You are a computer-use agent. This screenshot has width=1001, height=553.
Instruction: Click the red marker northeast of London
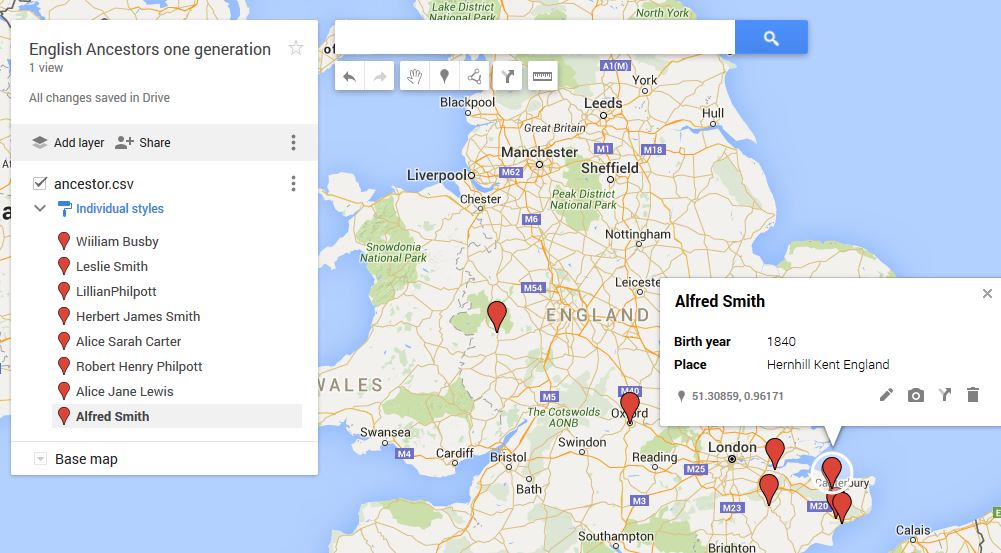tap(774, 454)
